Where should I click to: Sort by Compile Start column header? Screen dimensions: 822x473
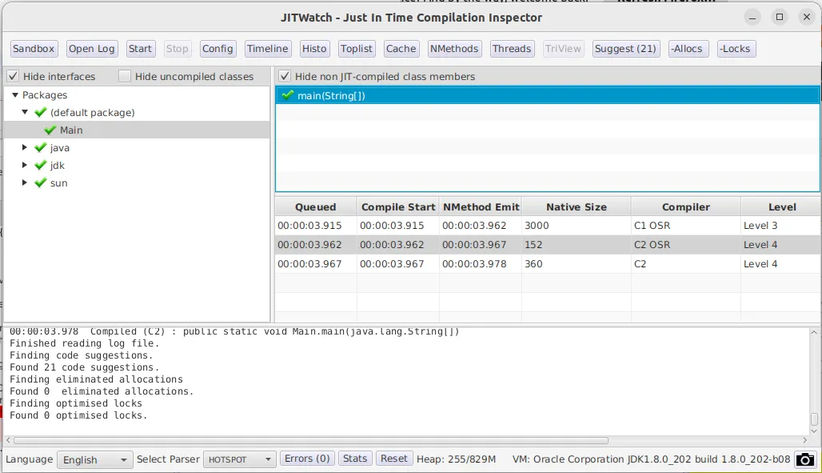(398, 207)
